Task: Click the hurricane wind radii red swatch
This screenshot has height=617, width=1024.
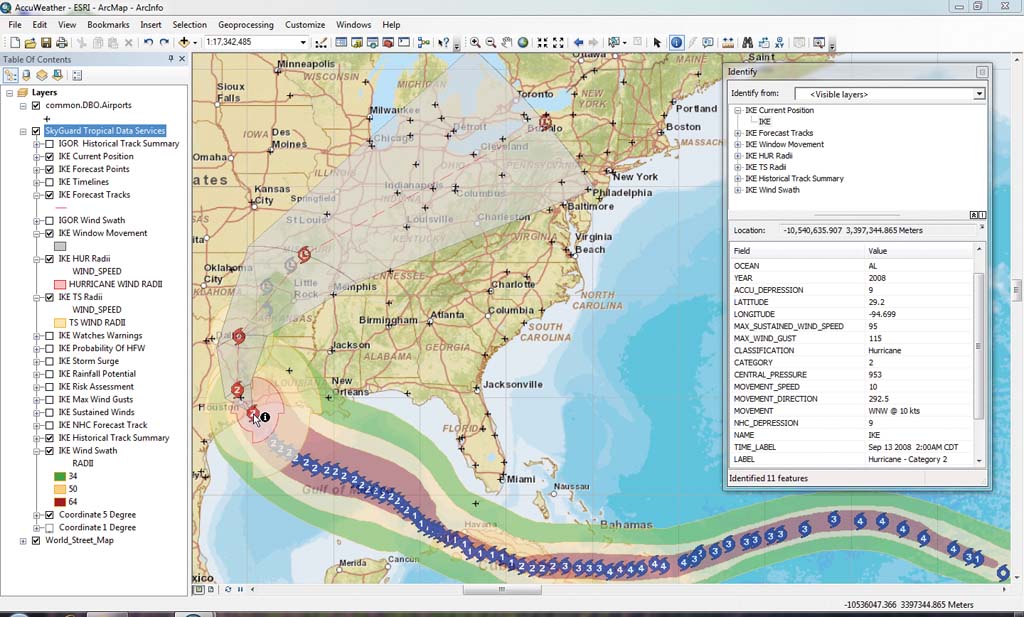Action: pyautogui.click(x=60, y=285)
